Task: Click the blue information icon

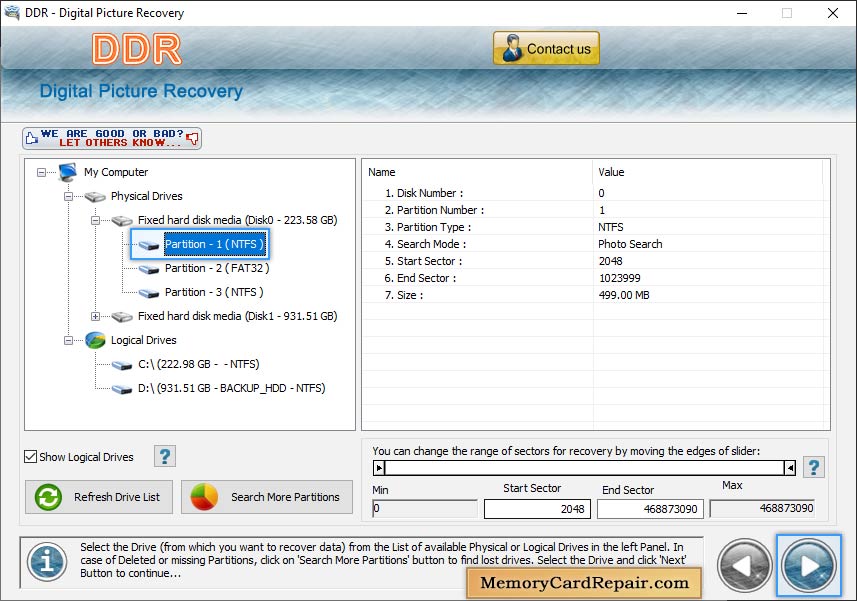Action: point(47,562)
